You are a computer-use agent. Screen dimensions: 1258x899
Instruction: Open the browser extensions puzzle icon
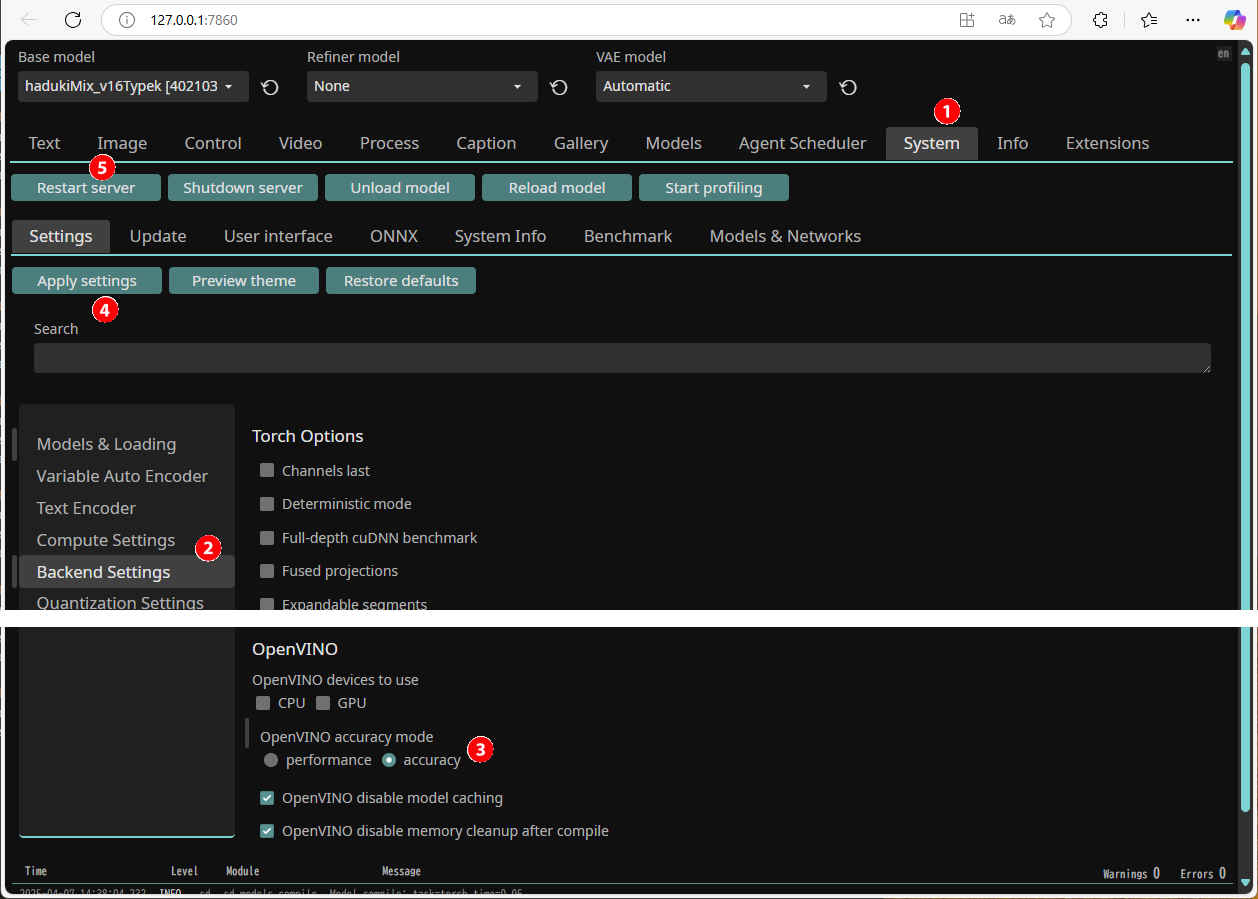(x=1100, y=20)
